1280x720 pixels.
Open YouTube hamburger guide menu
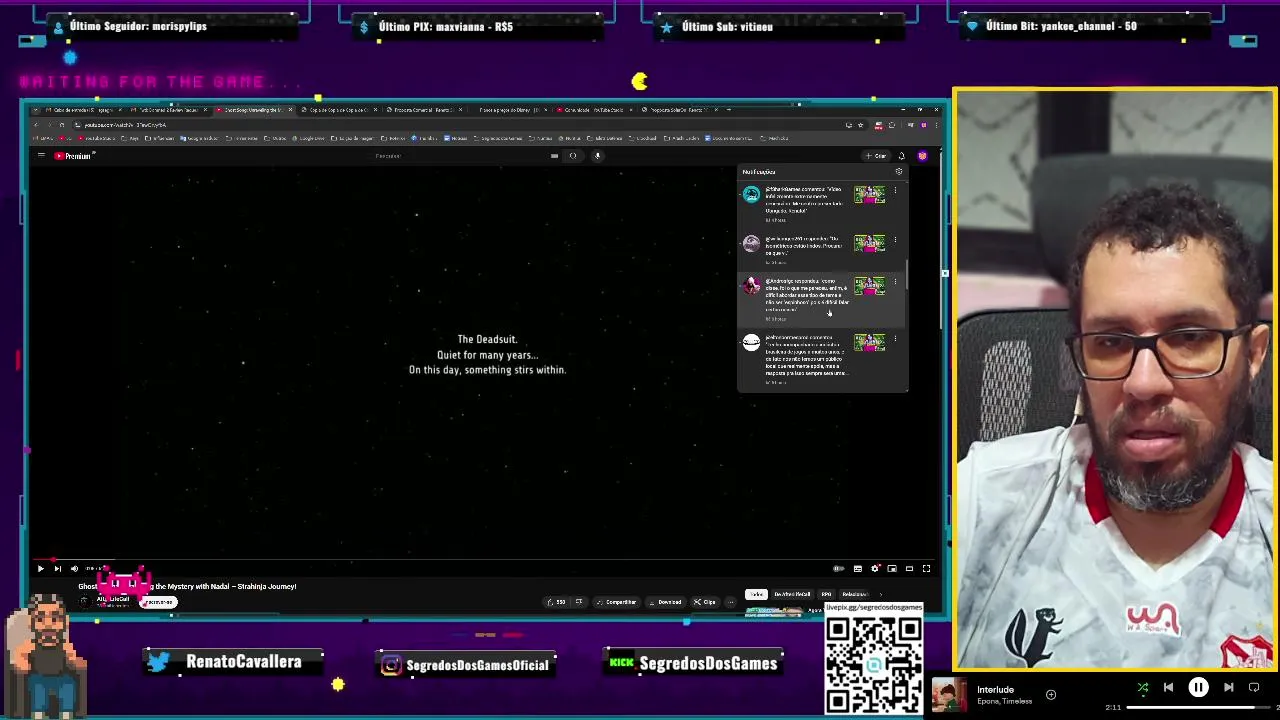(x=41, y=156)
